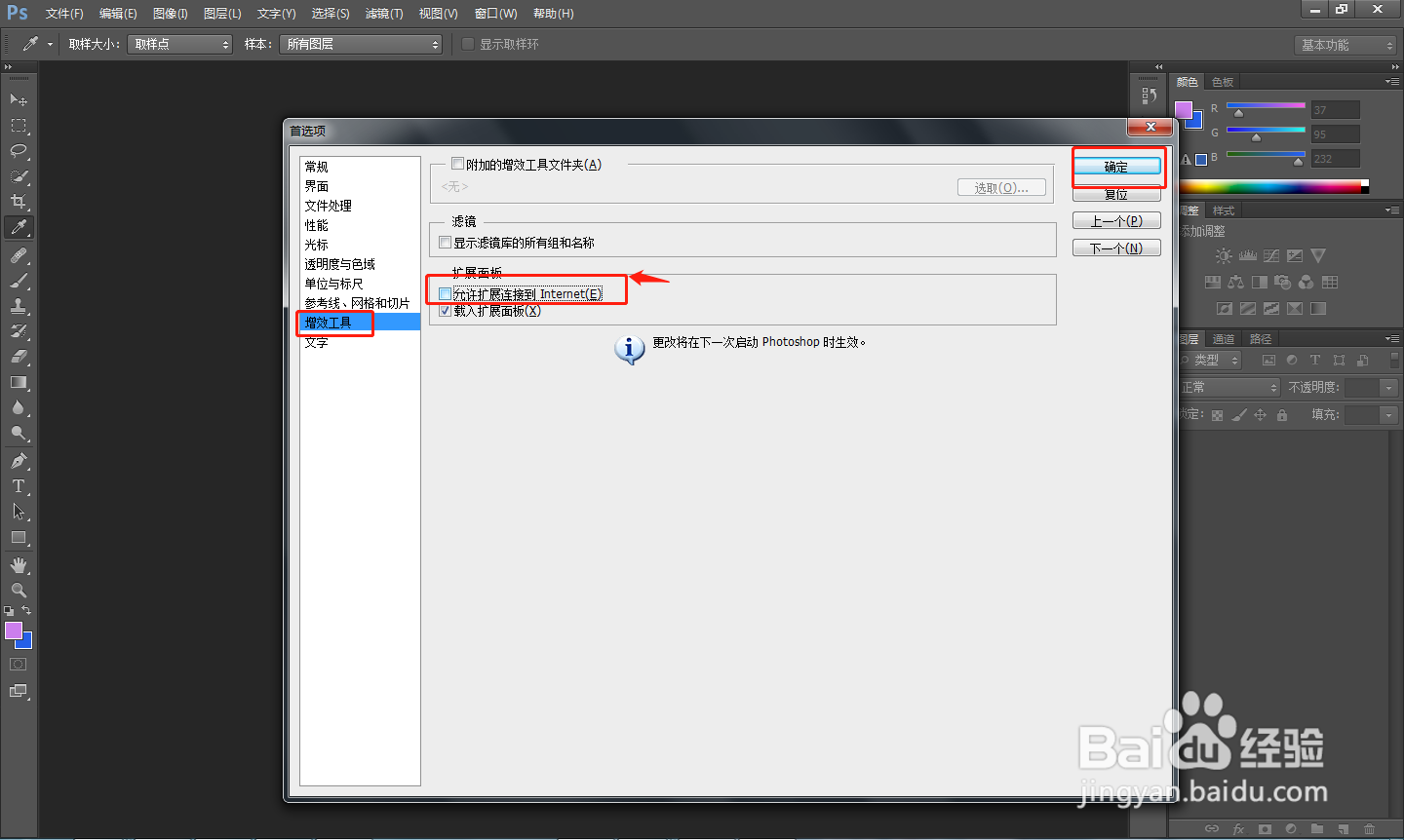This screenshot has width=1404, height=840.
Task: Switch to the 色板 tab
Action: click(x=1223, y=82)
